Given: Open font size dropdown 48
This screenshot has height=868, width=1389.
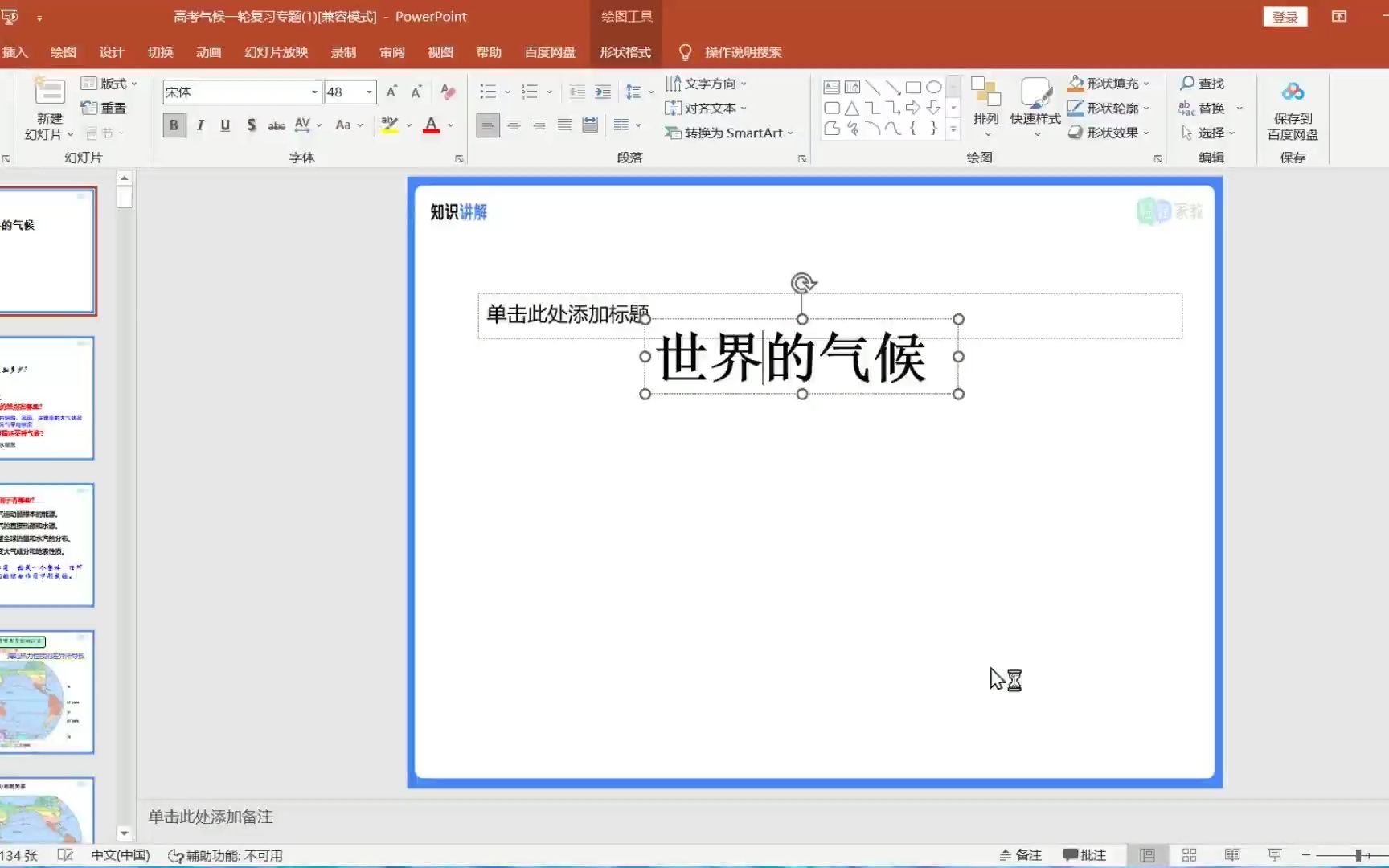Looking at the screenshot, I should 369,92.
